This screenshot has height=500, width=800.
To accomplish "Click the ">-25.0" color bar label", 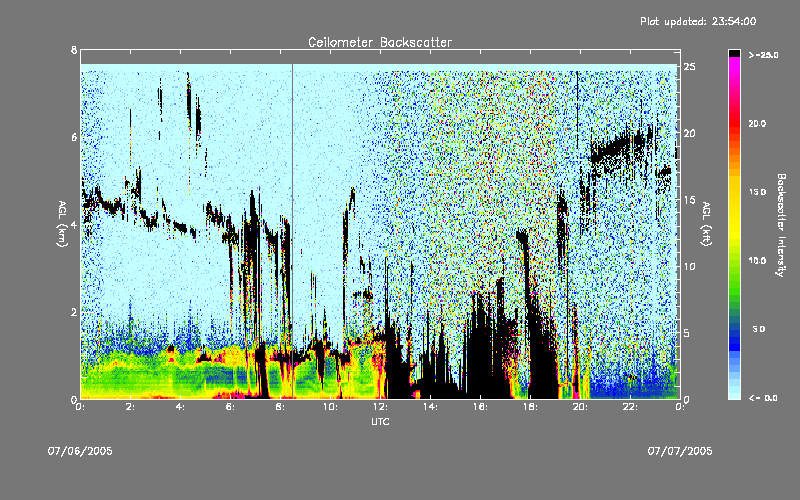I will click(x=763, y=55).
